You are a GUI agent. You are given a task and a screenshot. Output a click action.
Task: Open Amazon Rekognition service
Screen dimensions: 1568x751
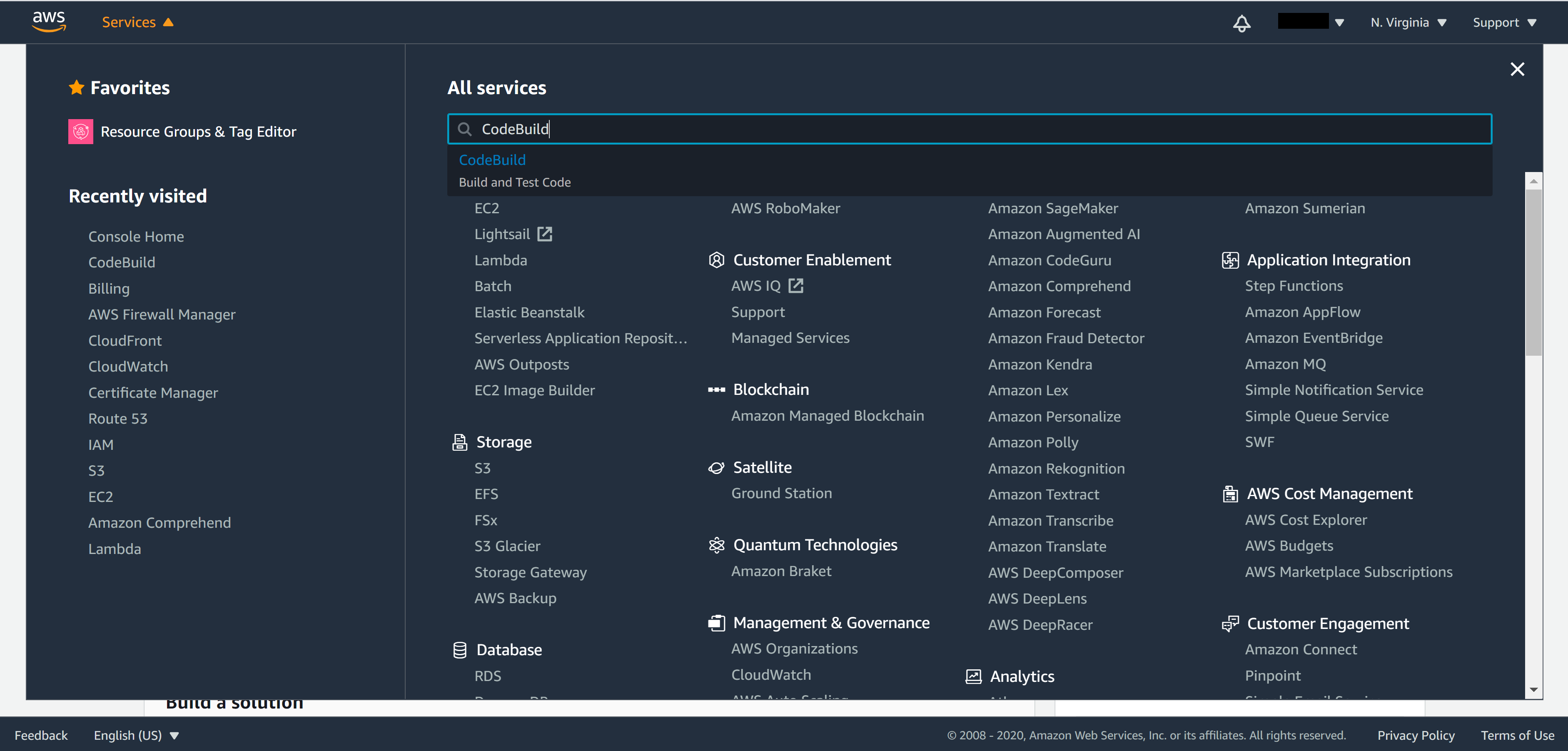coord(1056,469)
